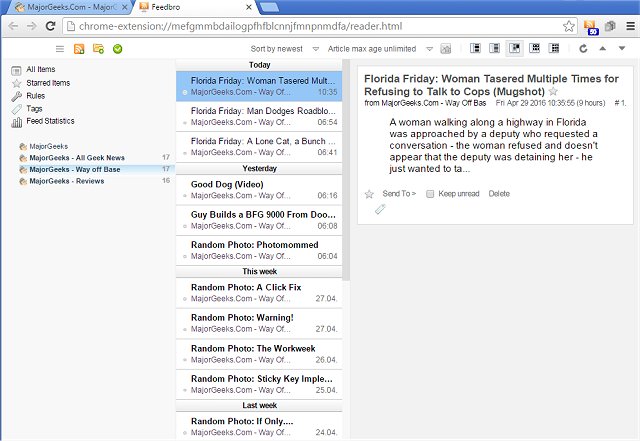Toggle read dot on Florida Friday Woman Tasered item
The height and width of the screenshot is (441, 640).
pyautogui.click(x=185, y=93)
